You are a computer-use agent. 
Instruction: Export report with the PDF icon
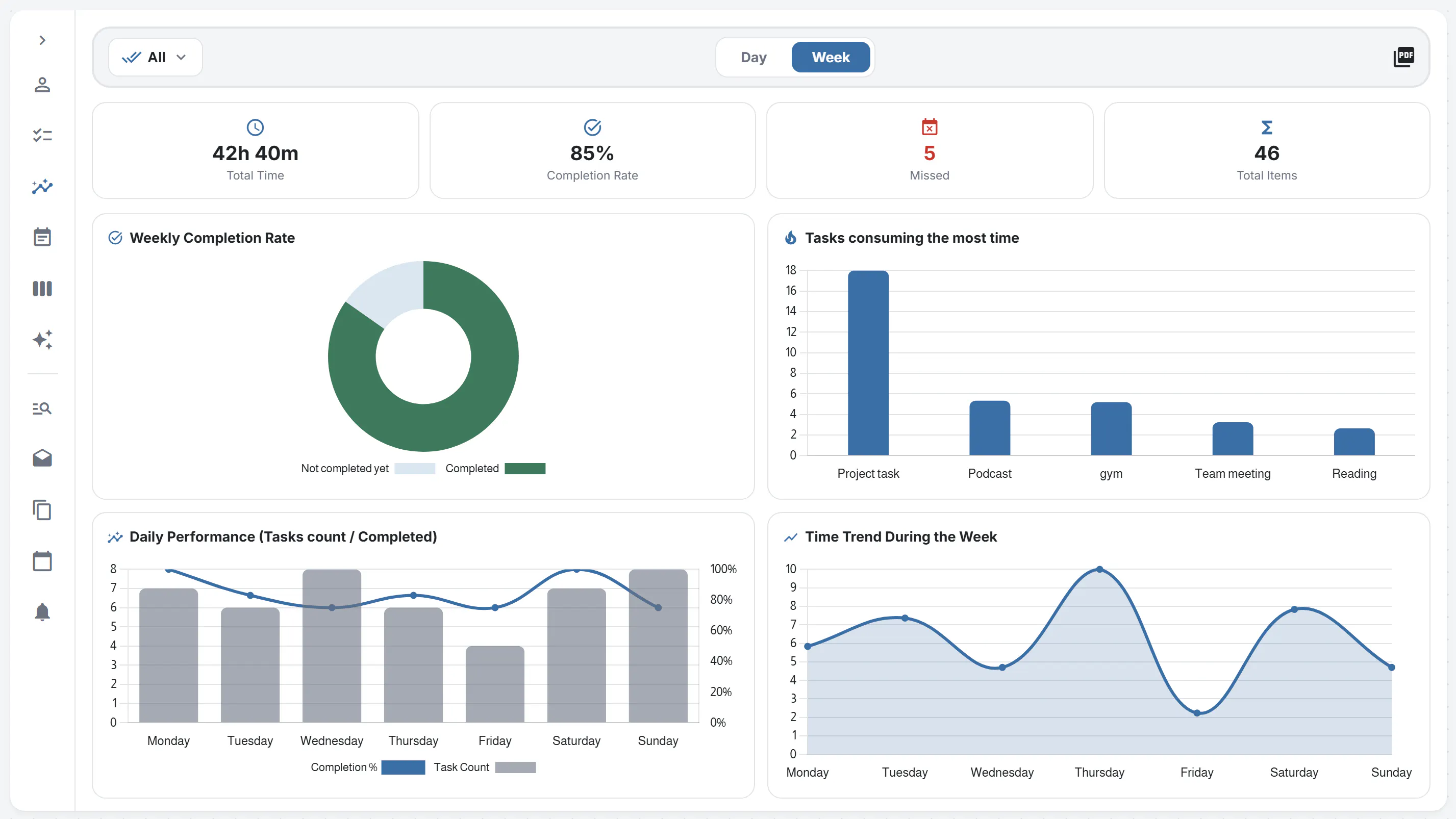[x=1403, y=57]
